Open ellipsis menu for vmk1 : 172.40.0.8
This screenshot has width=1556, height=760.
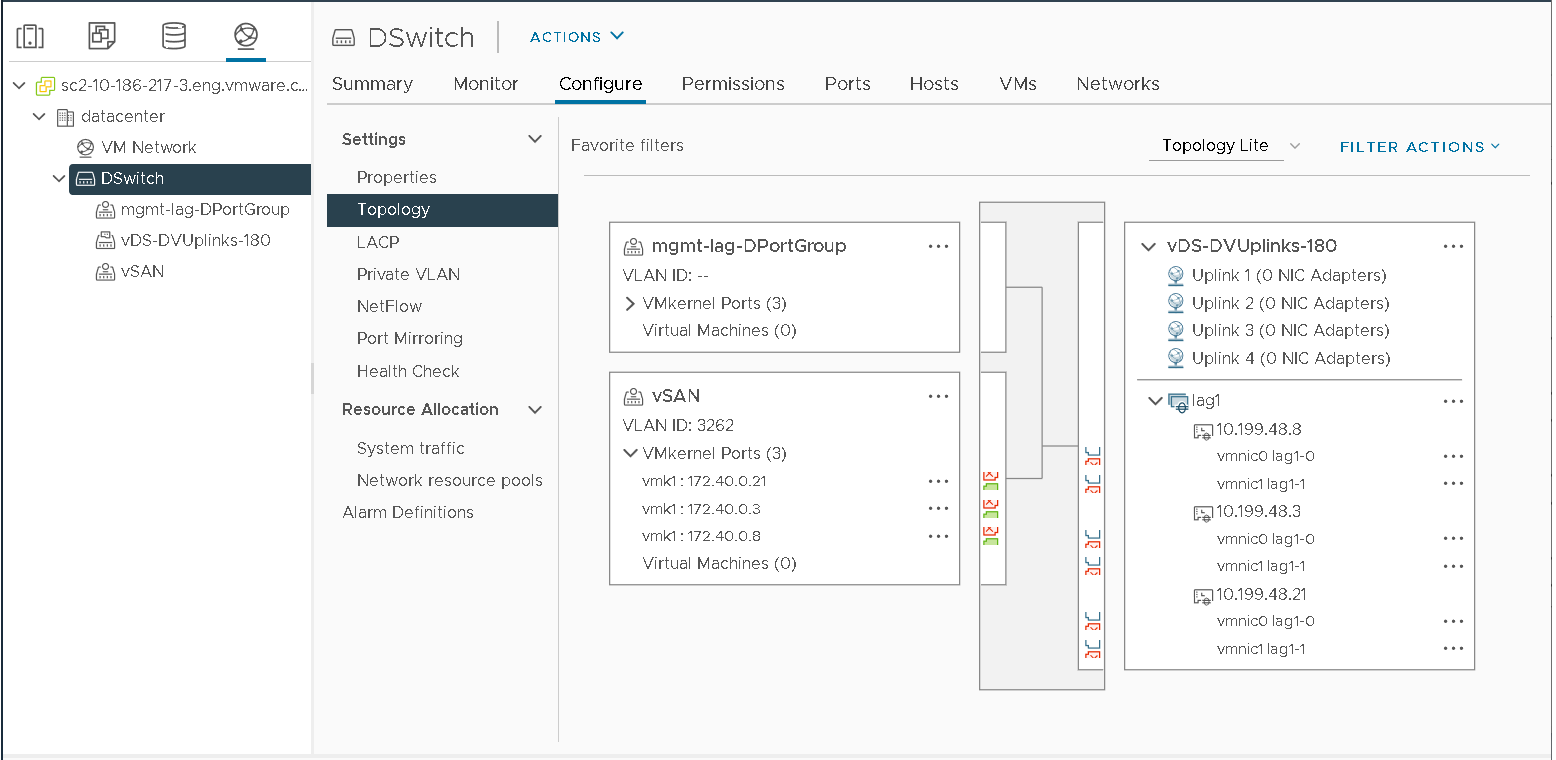tap(938, 536)
